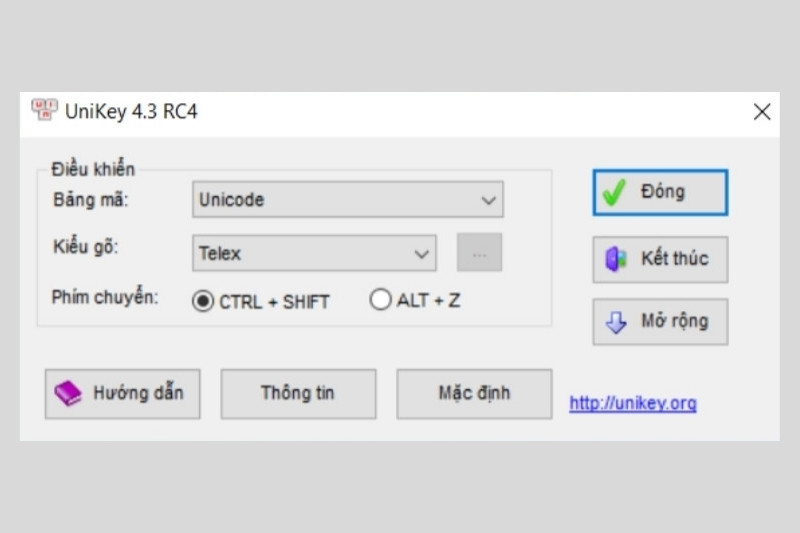Click the green checkmark on Đóng button

tap(614, 193)
